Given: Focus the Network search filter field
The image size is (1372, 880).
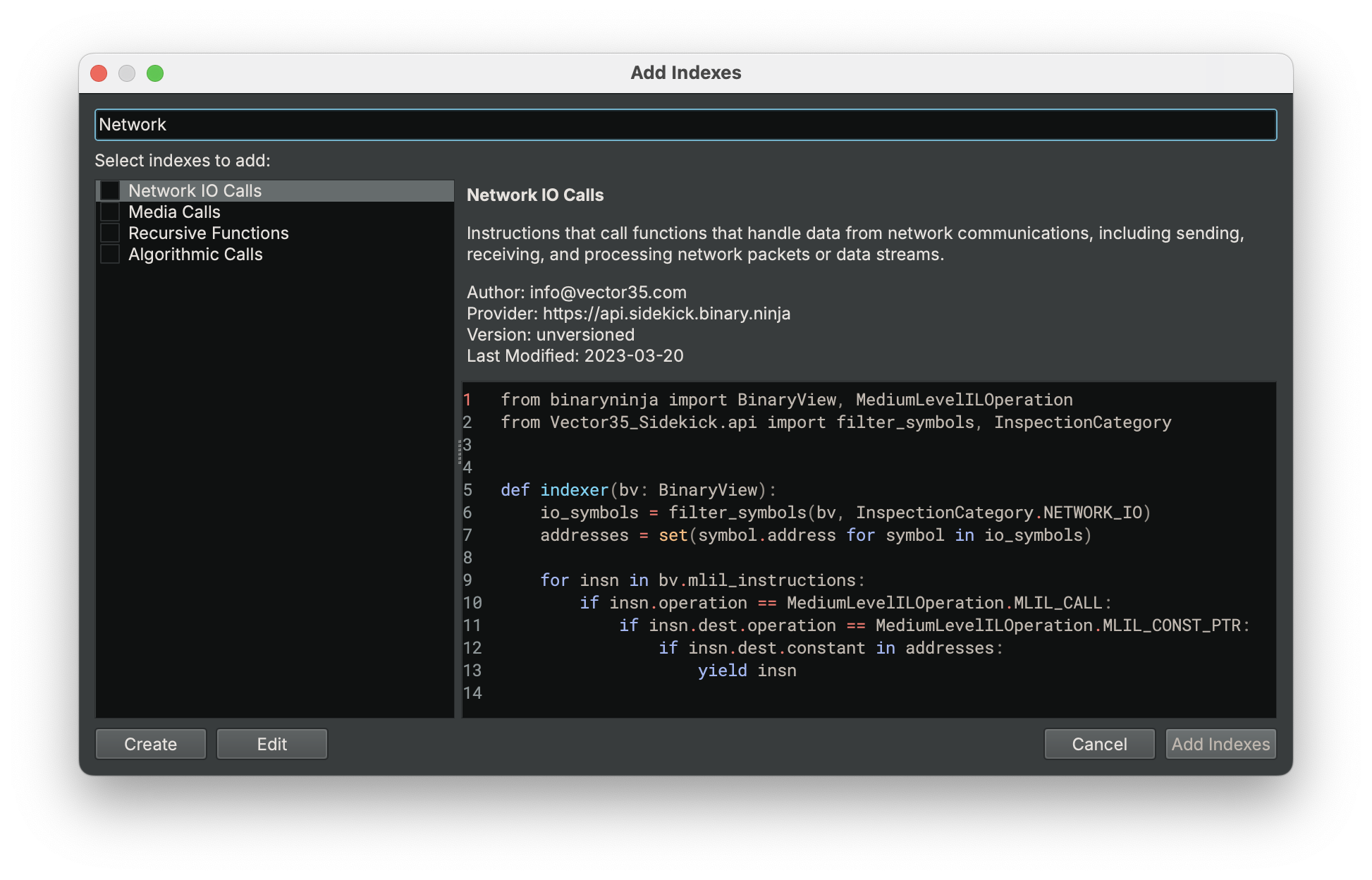Looking at the screenshot, I should [x=685, y=125].
